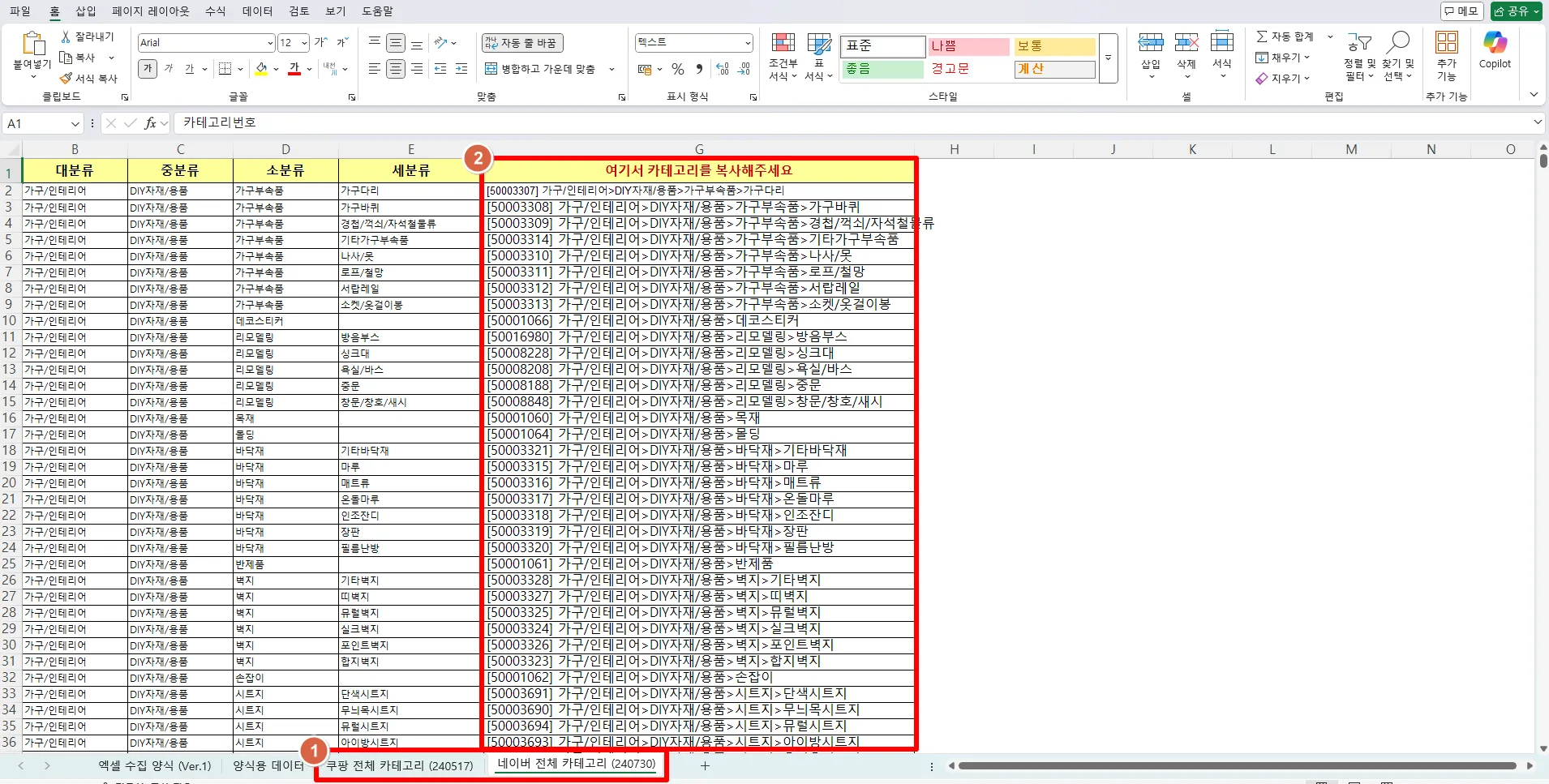Click the Copilot icon in the ribbon
This screenshot has width=1549, height=784.
(x=1495, y=43)
